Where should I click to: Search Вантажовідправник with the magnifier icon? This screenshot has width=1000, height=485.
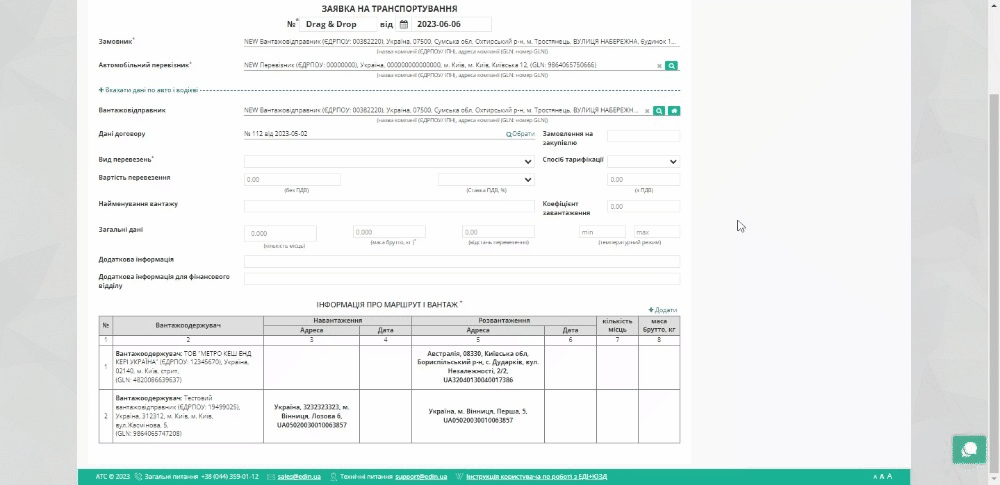(660, 110)
